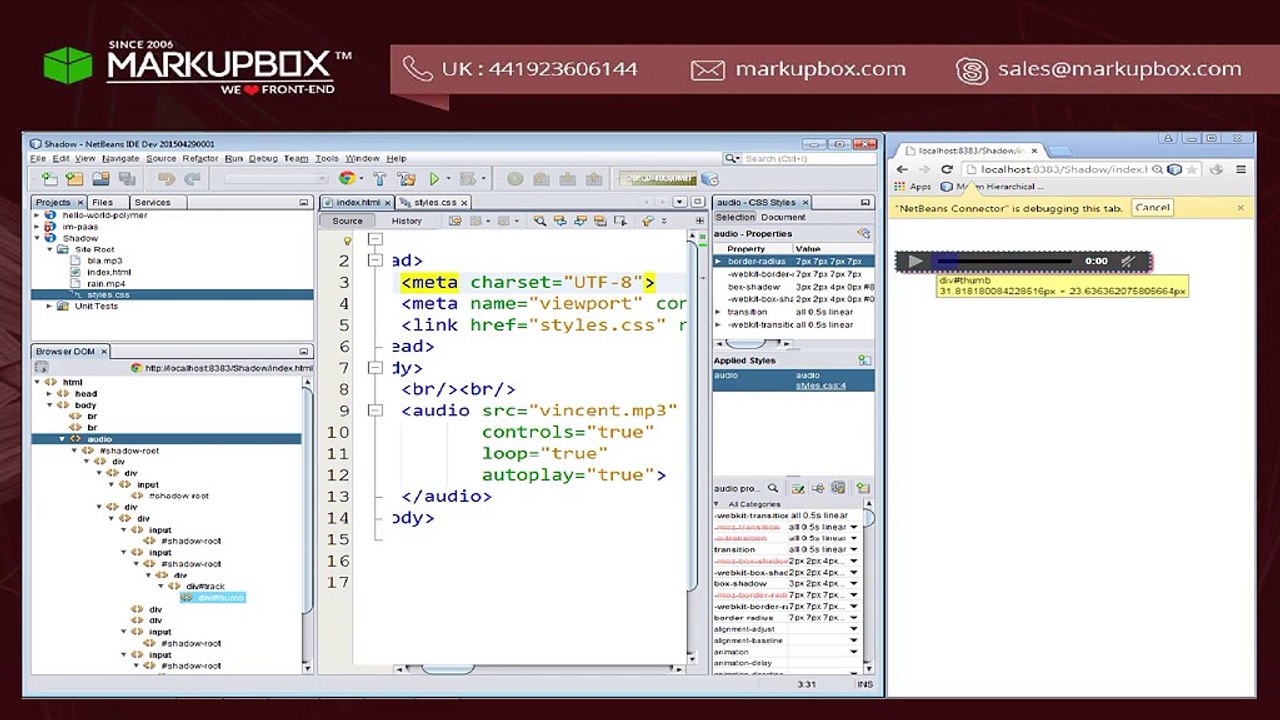Open the Navigate menu

coord(120,158)
